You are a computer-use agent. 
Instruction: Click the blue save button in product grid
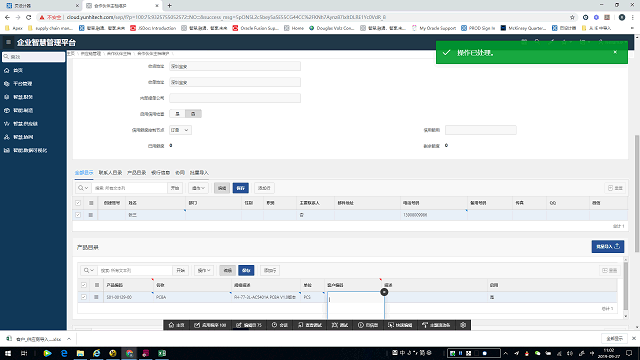click(246, 270)
